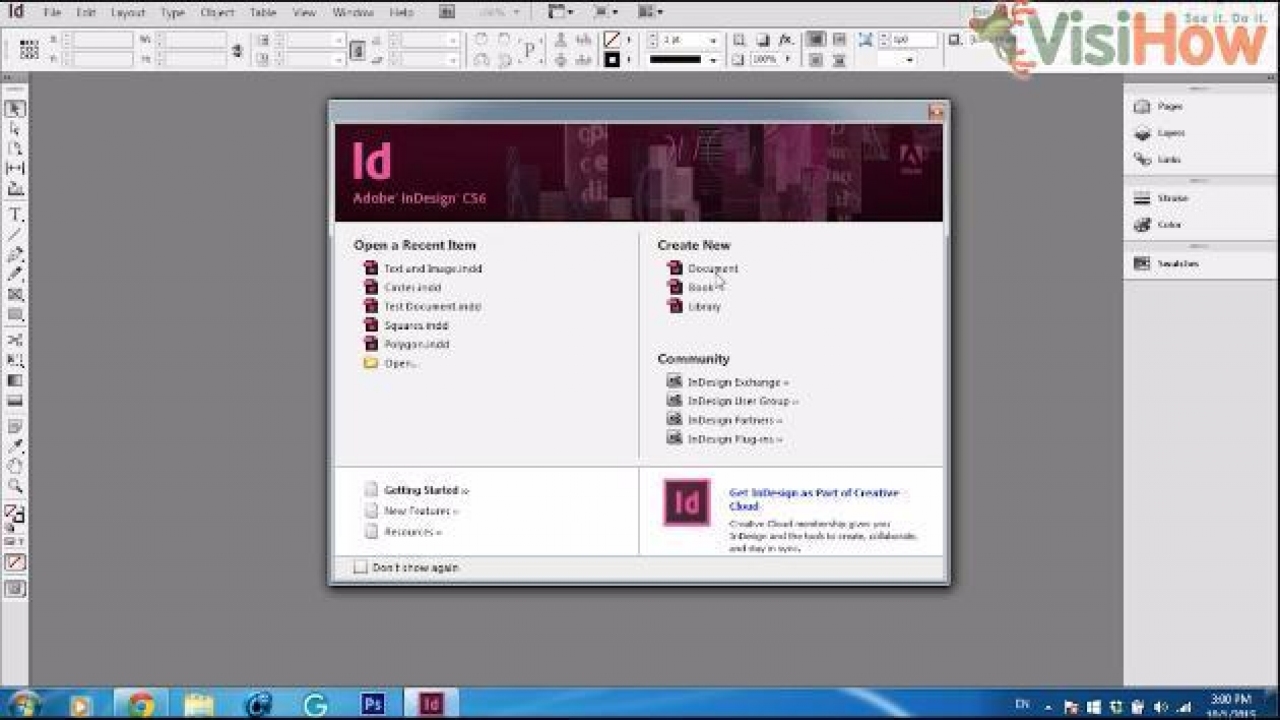This screenshot has height=720, width=1280.
Task: Toggle constrain proportions for width and height
Action: [x=237, y=50]
